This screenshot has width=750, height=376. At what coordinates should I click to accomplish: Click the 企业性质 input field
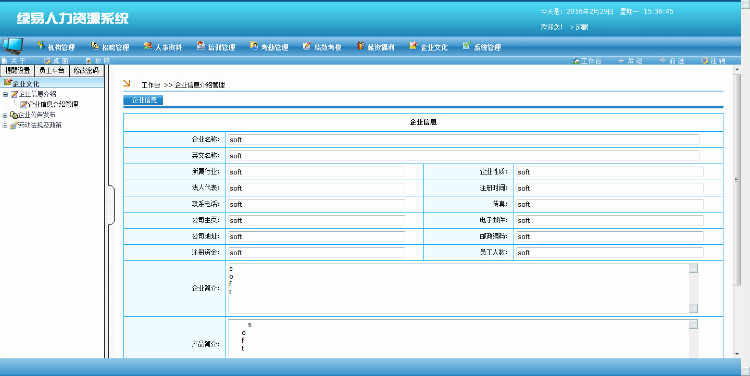pos(609,172)
